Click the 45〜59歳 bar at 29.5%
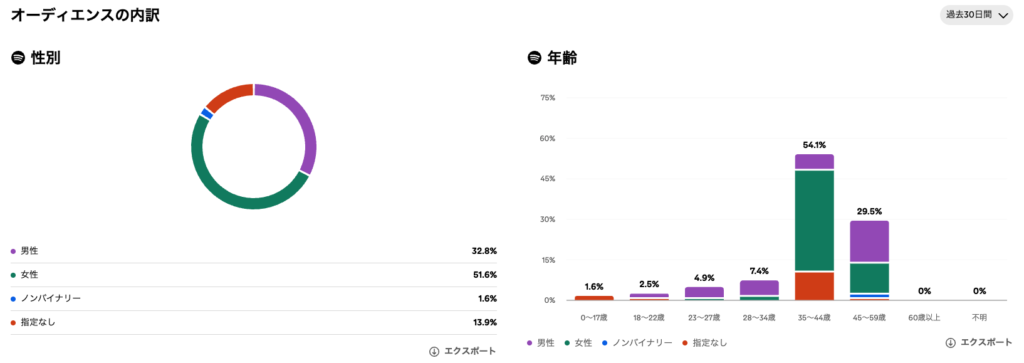This screenshot has height=363, width=1024. click(x=869, y=260)
